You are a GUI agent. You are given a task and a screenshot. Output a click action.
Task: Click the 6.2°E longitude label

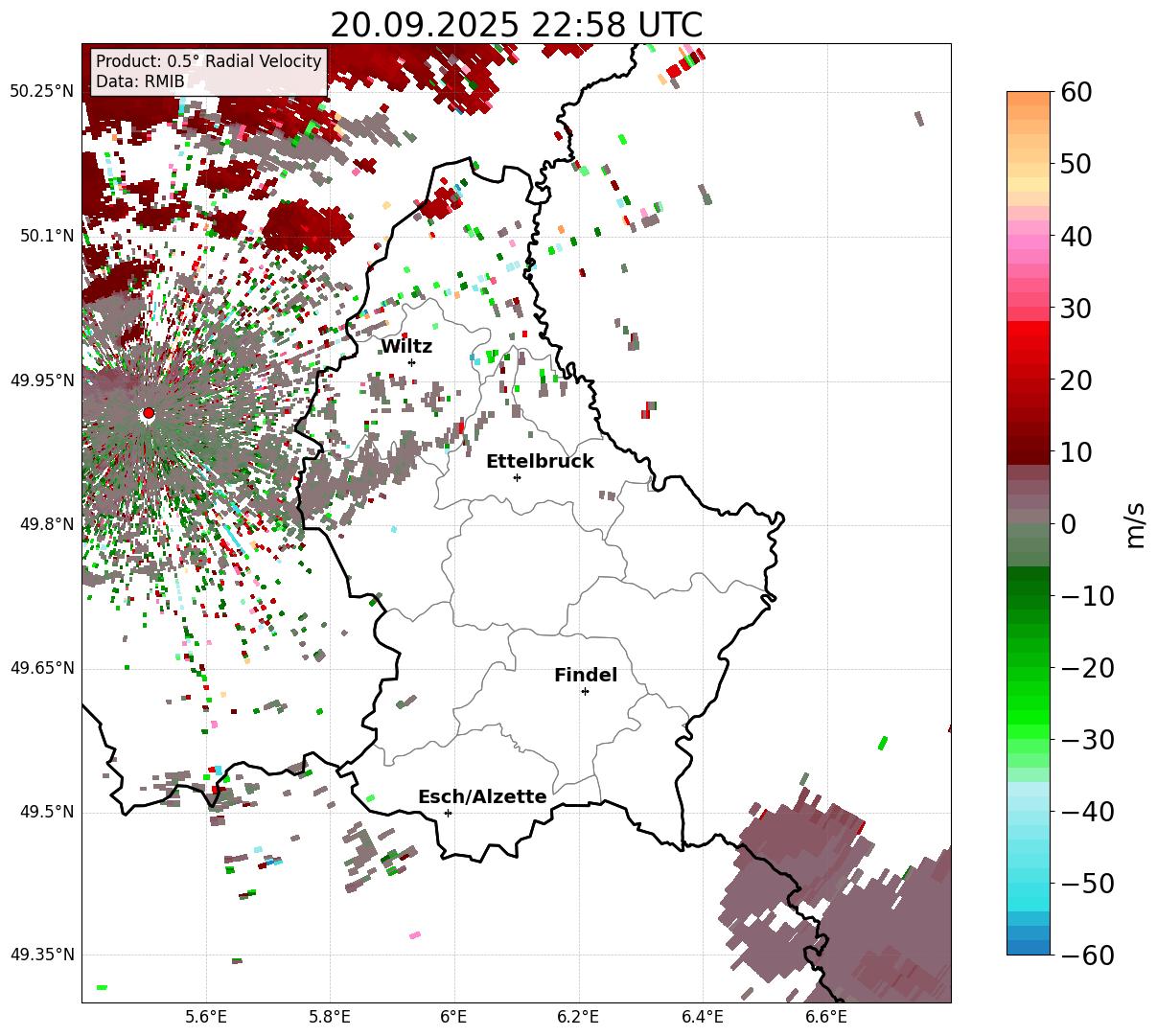(578, 1017)
